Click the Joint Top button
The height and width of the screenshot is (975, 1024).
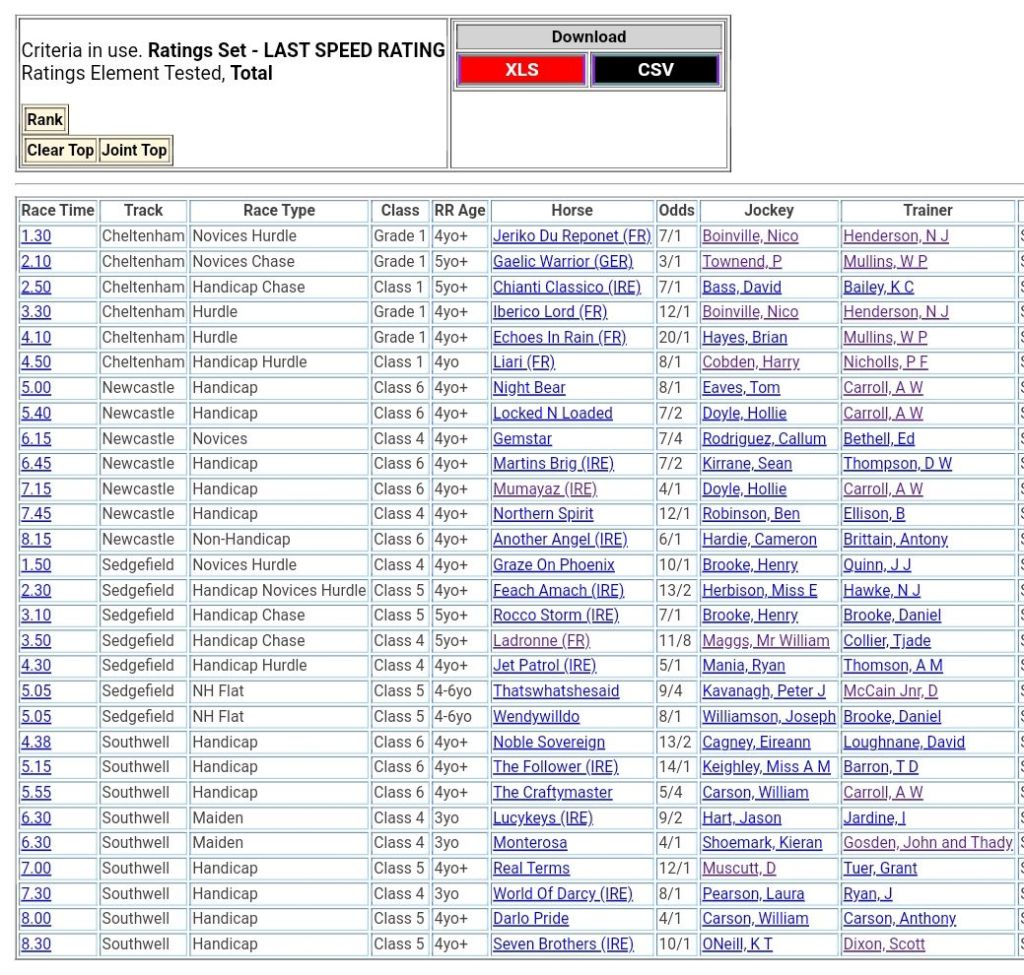coord(135,150)
